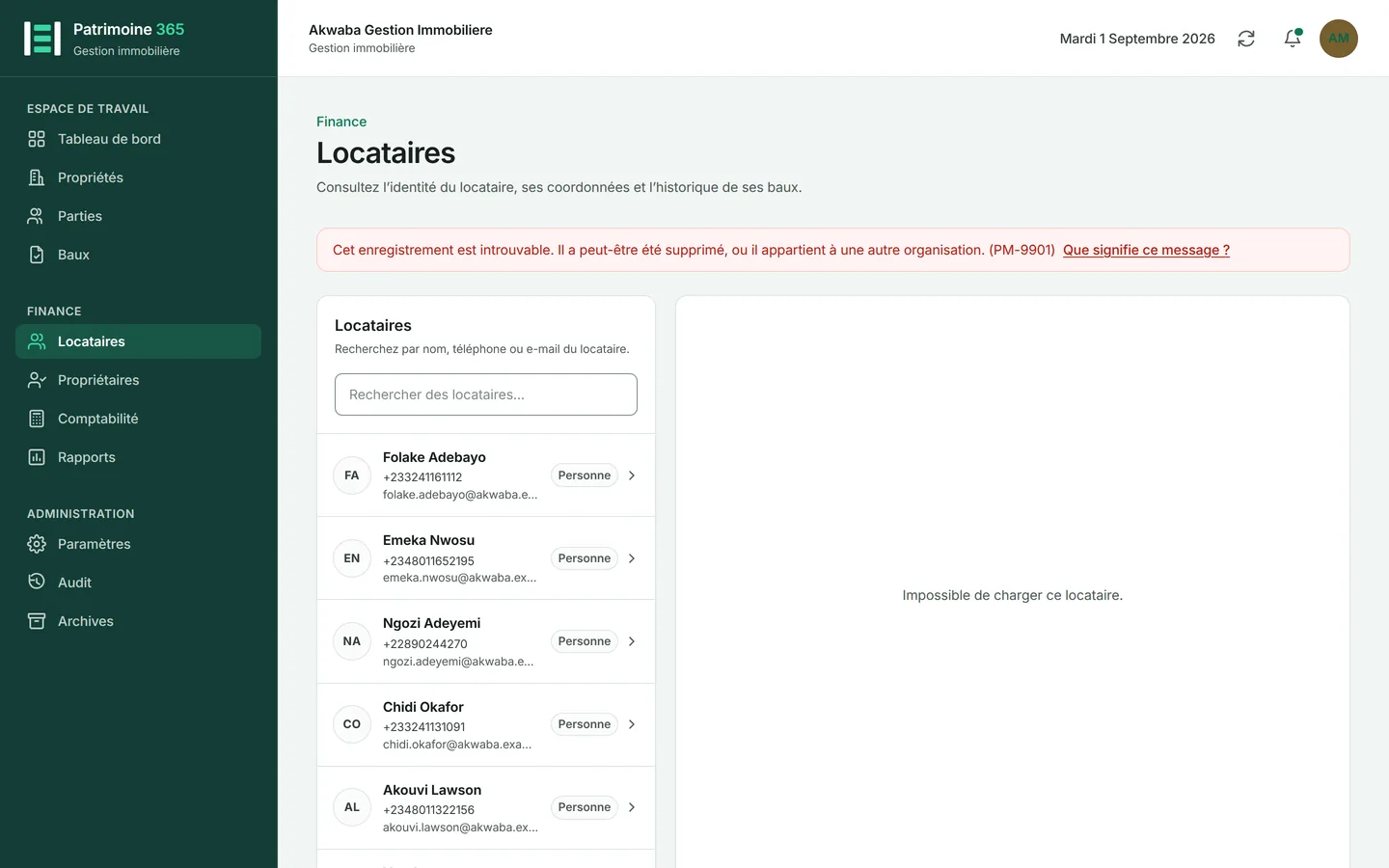The height and width of the screenshot is (868, 1389).
Task: Click the FA avatar for Folake Adebayo
Action: 352,475
